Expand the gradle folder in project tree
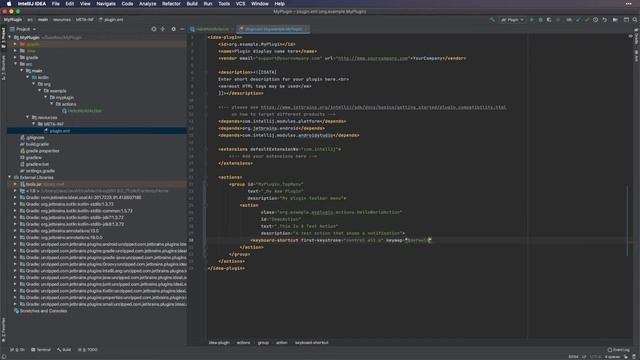The image size is (640, 360). click(x=16, y=58)
